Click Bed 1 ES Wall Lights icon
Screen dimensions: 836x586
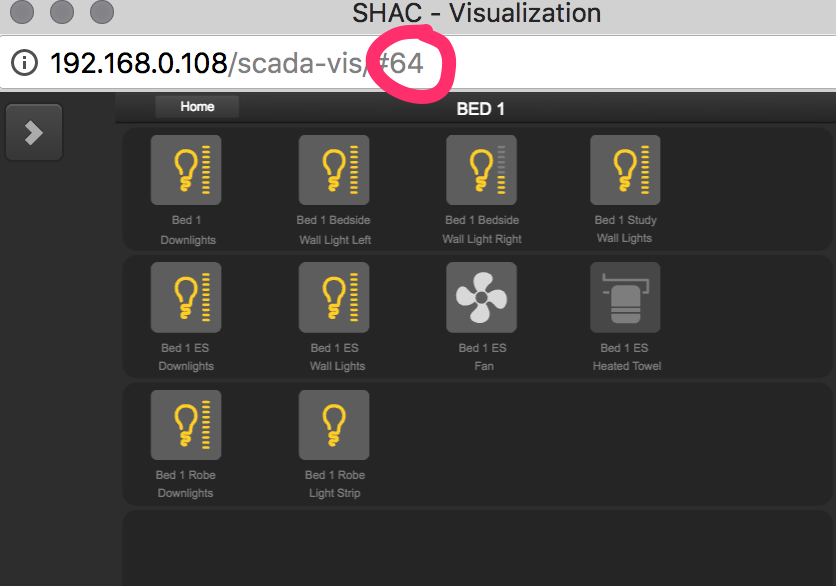pyautogui.click(x=334, y=297)
